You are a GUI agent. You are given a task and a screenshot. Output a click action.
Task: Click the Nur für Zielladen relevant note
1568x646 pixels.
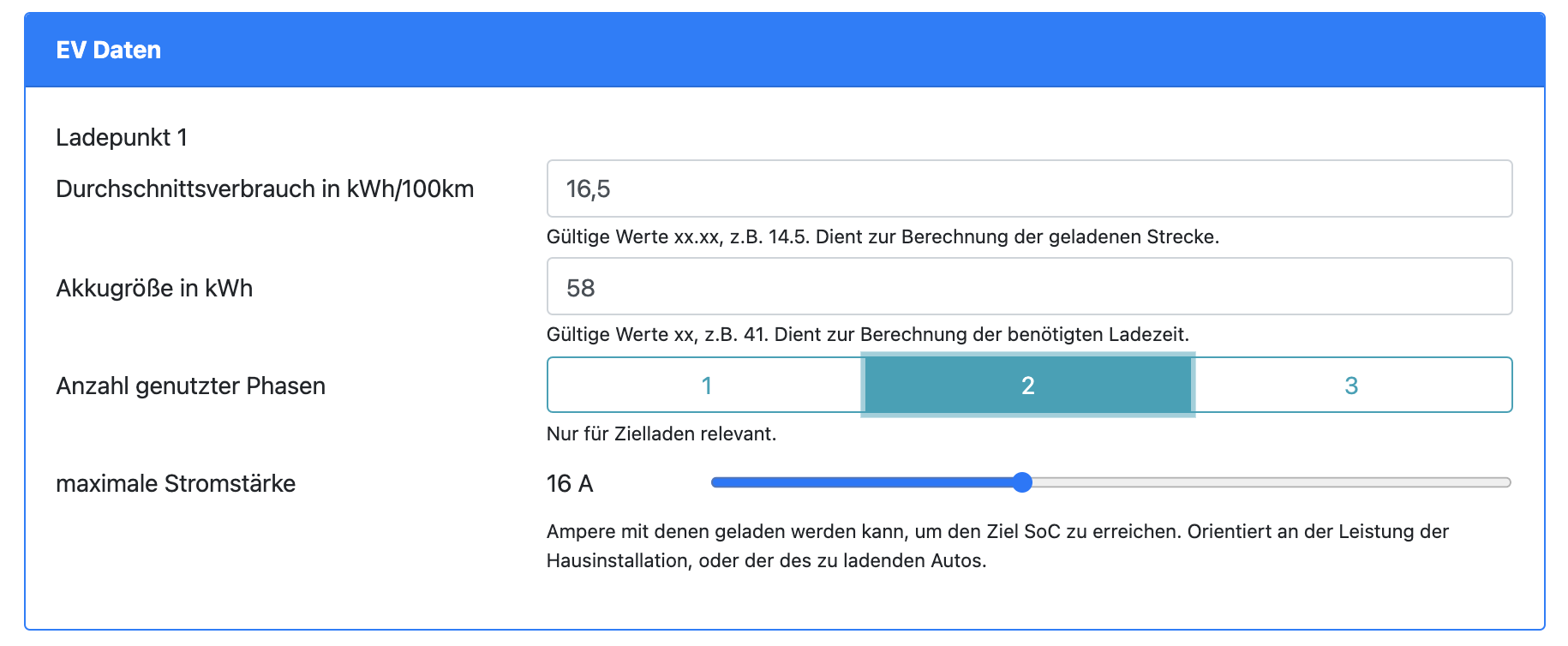(661, 434)
